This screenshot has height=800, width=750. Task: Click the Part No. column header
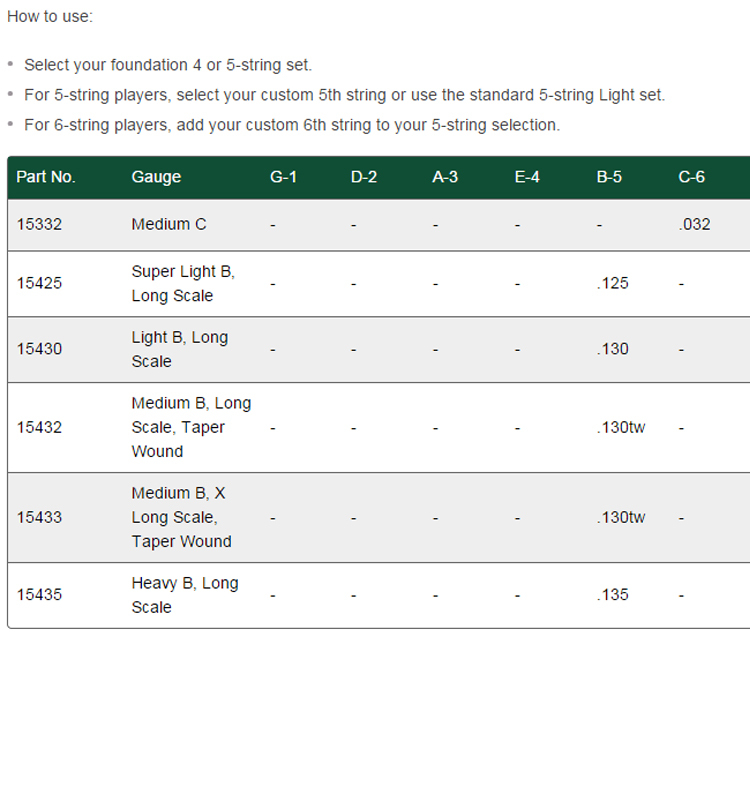click(x=46, y=177)
